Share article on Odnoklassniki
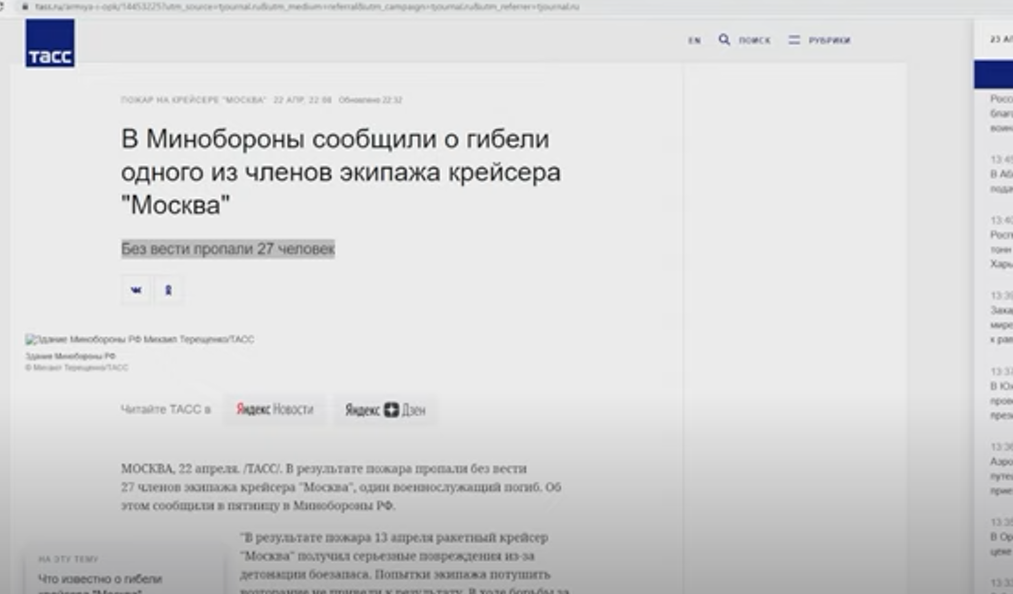This screenshot has width=1013, height=594. (x=168, y=290)
